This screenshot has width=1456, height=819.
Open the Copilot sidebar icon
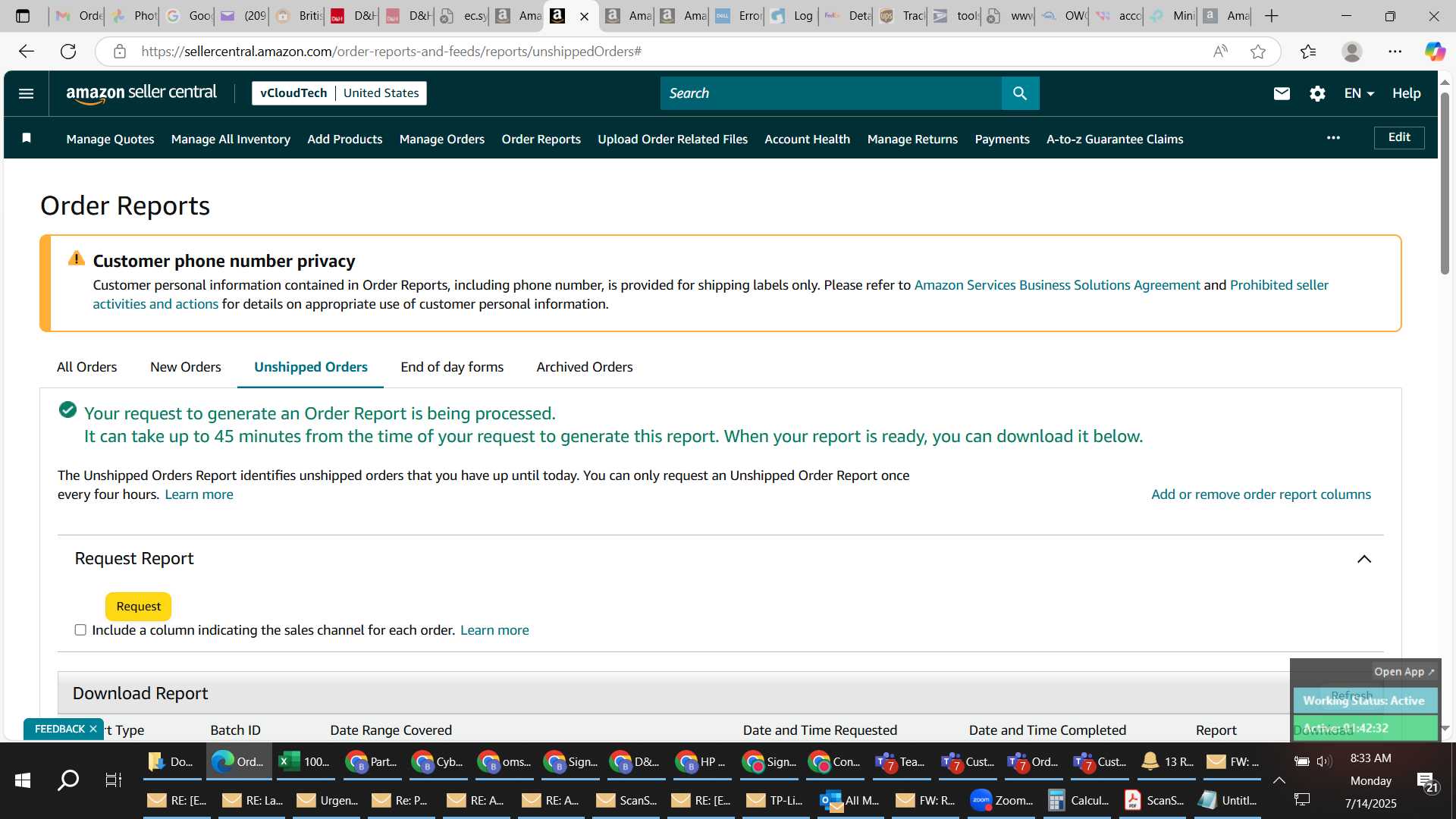1435,52
